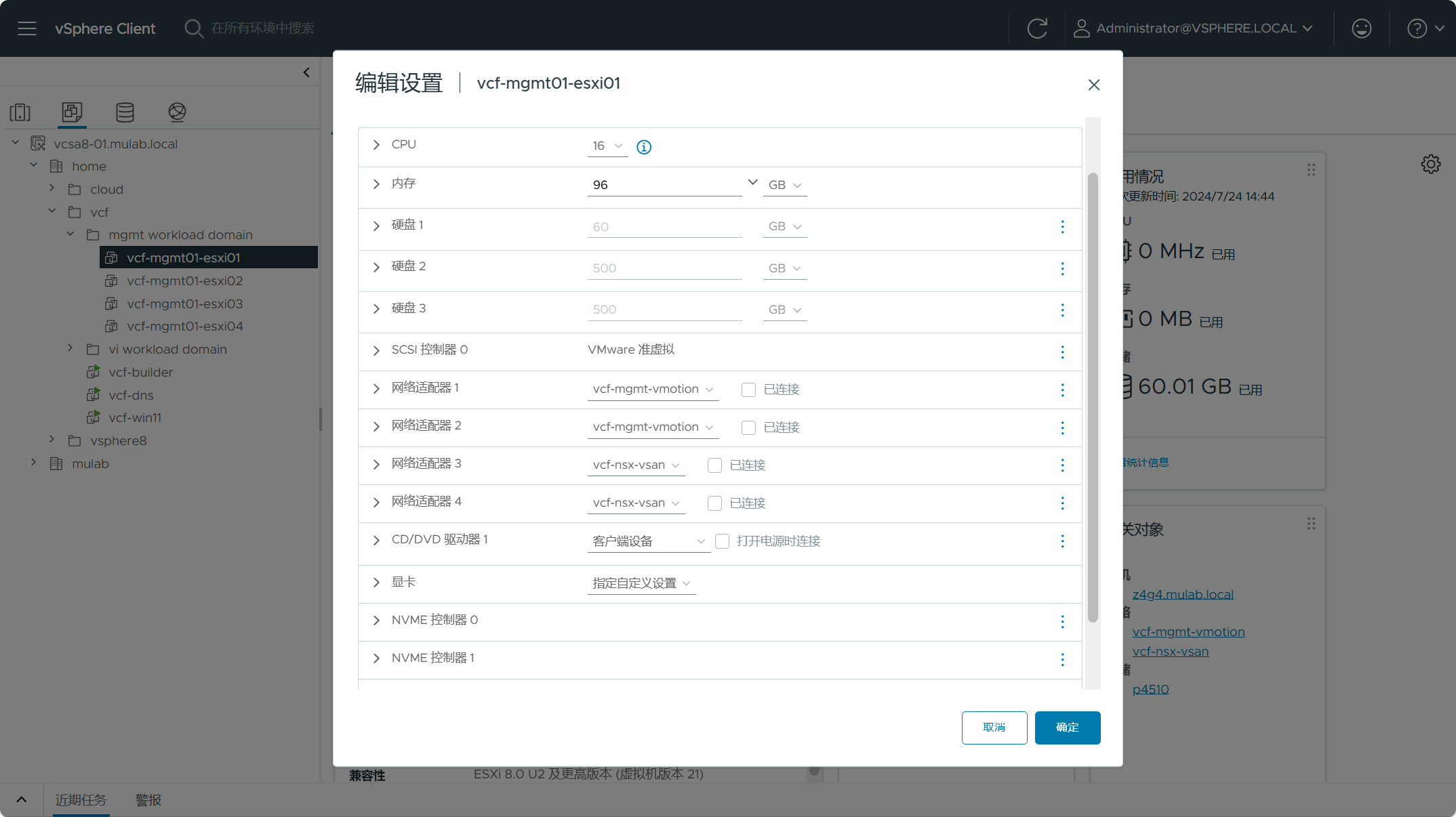Open actions menu for 网络适配器 2
Image resolution: width=1456 pixels, height=817 pixels.
pos(1062,428)
